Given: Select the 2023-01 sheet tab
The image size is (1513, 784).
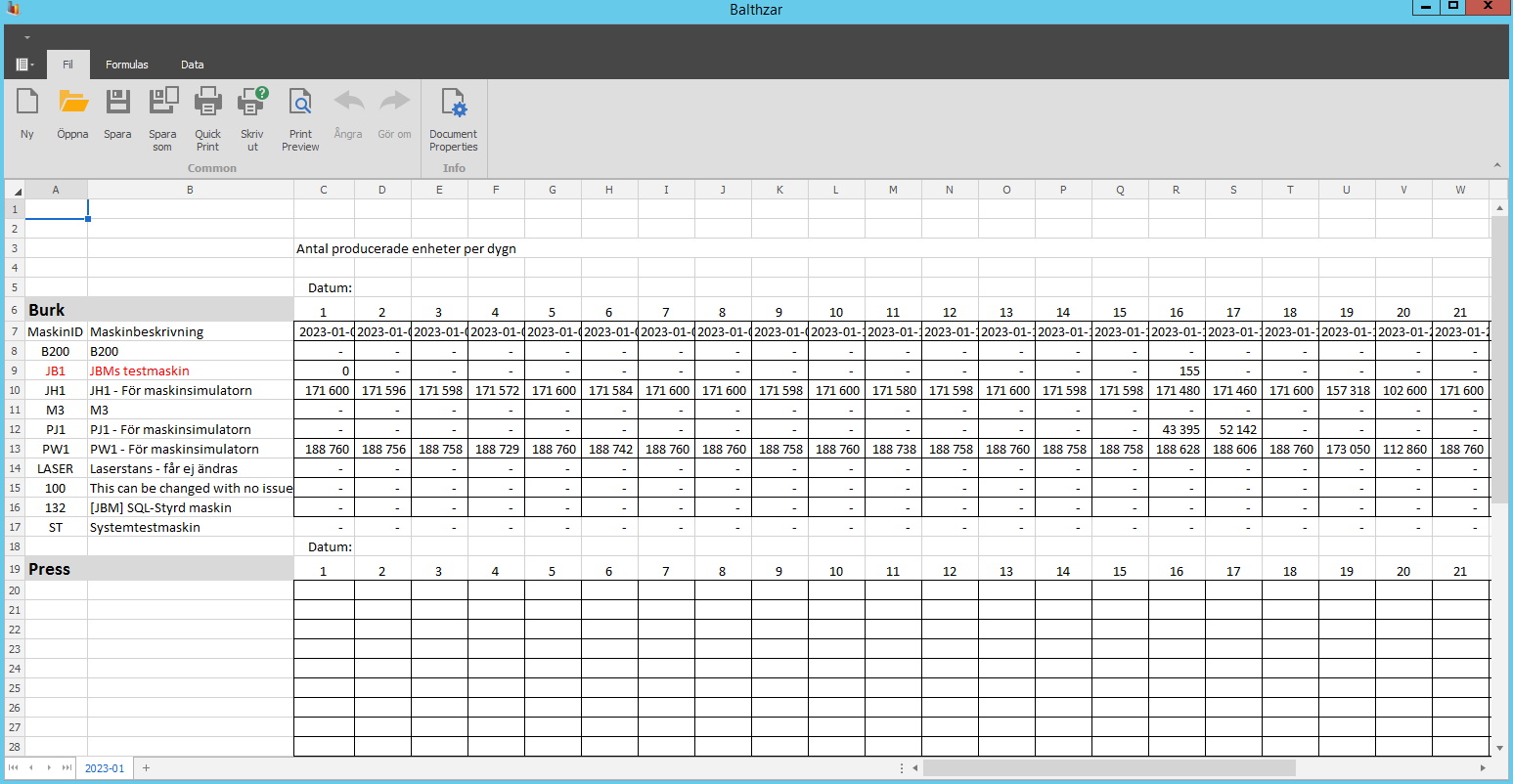Looking at the screenshot, I should [x=104, y=768].
